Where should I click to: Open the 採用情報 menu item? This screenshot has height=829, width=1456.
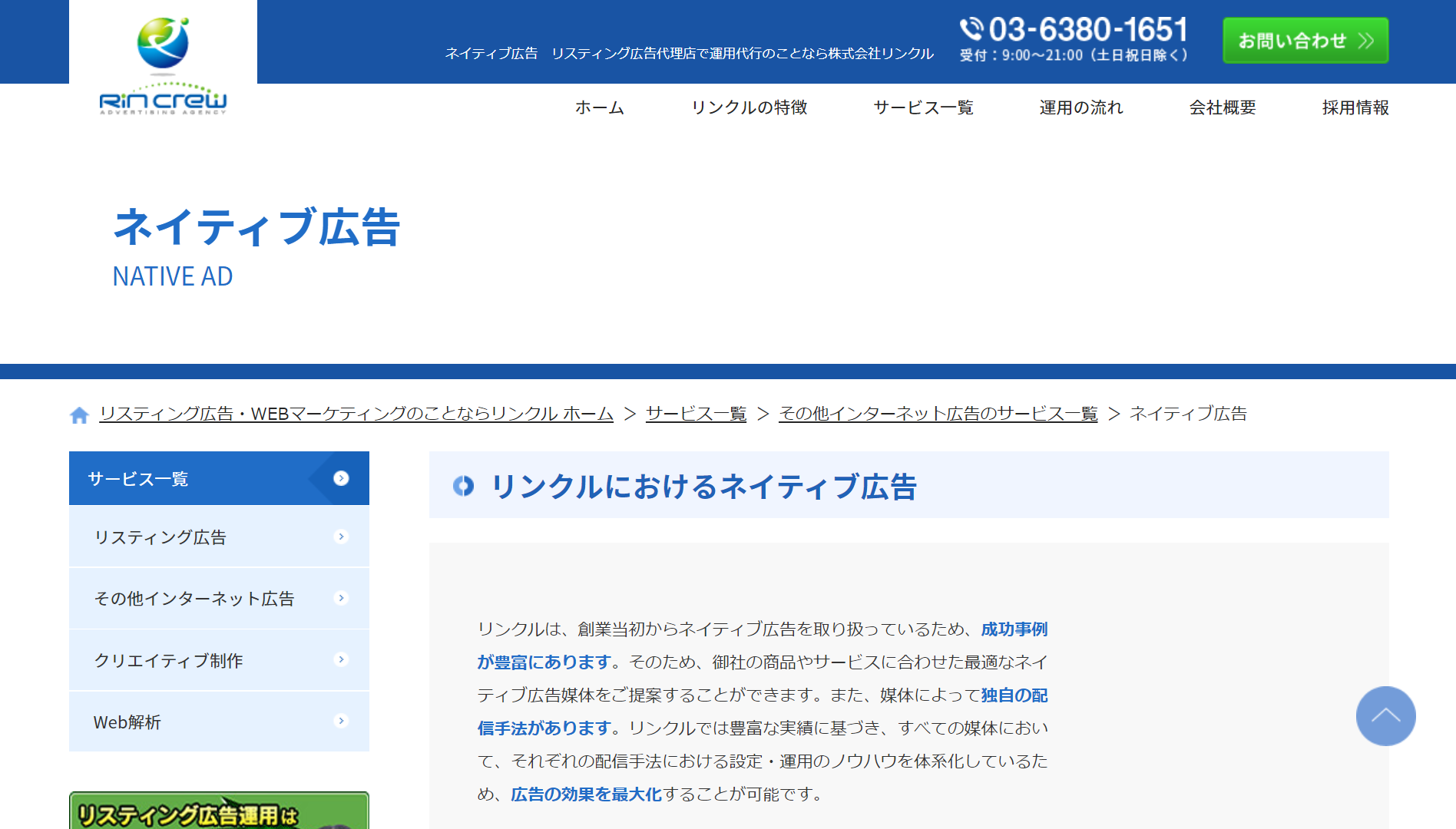pos(1355,107)
